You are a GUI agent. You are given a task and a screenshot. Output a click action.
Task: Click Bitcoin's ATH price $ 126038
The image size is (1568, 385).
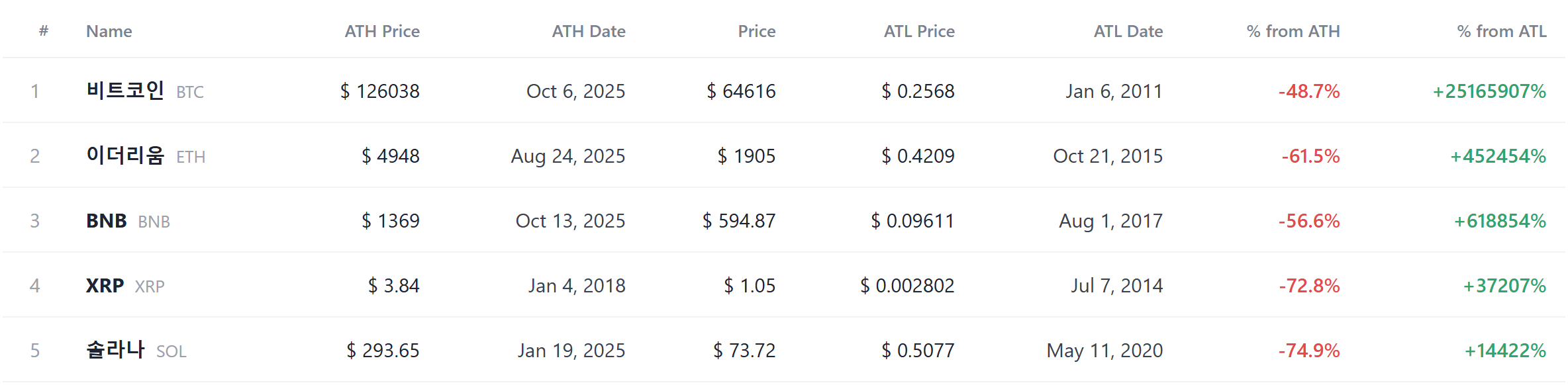[x=380, y=91]
